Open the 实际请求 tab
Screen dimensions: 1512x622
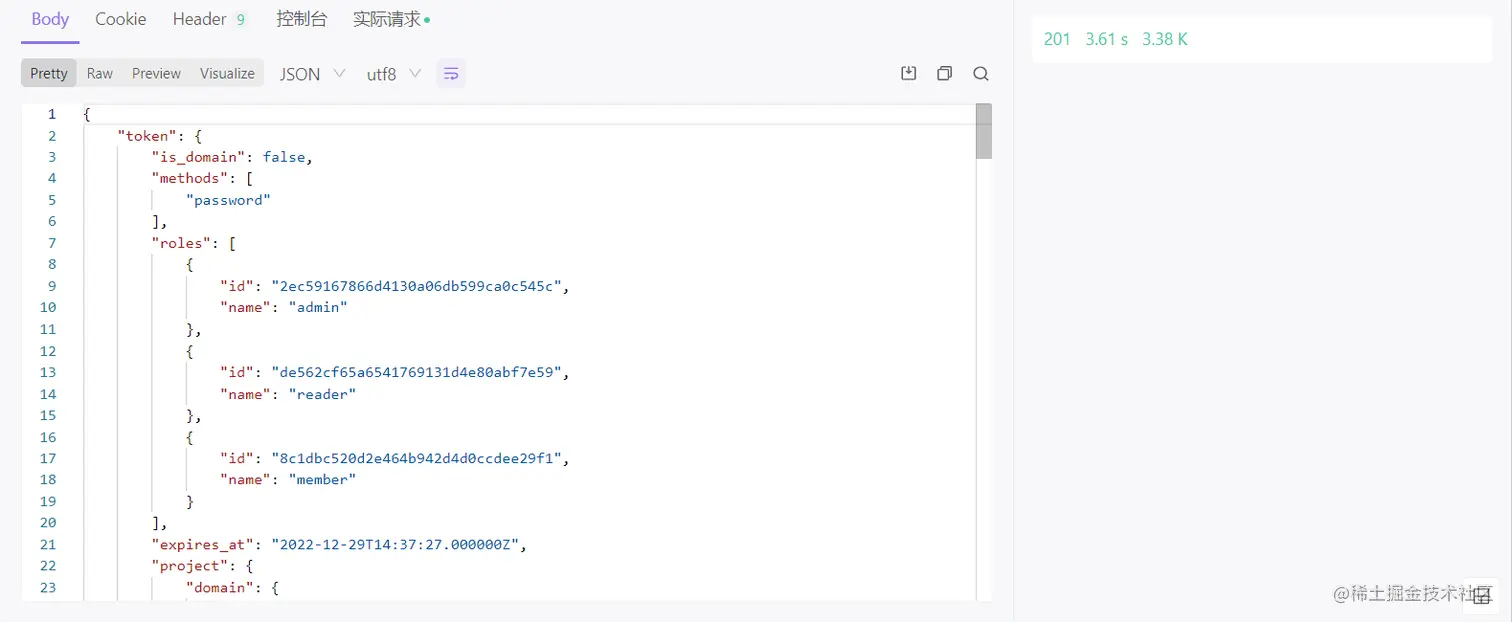[388, 18]
